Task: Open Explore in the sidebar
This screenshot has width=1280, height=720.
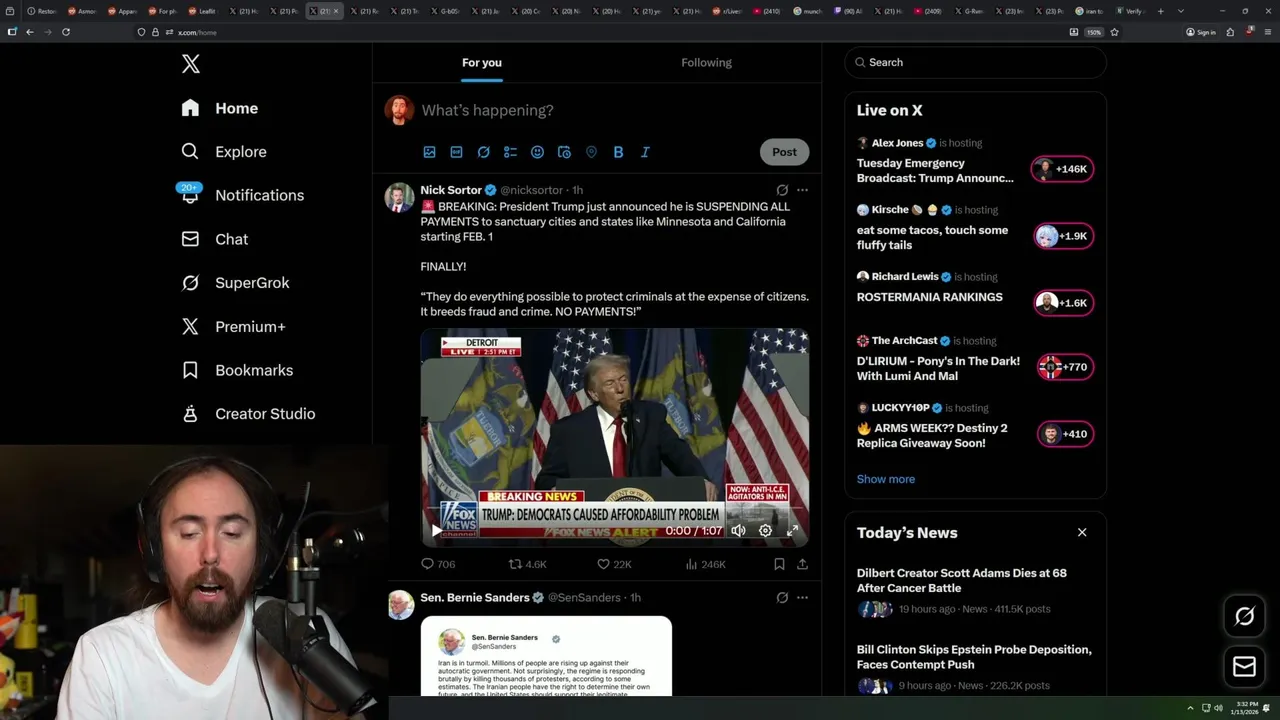Action: coord(224,152)
